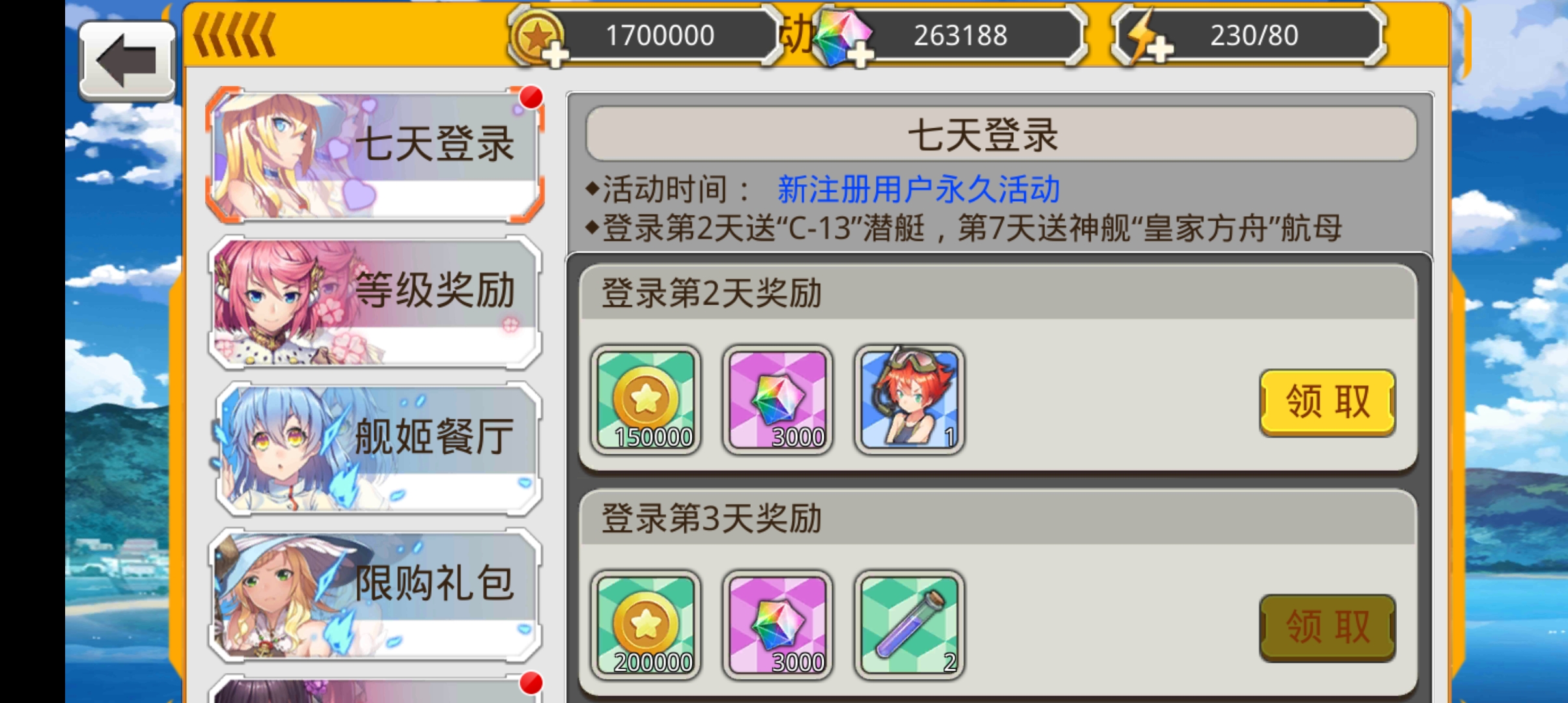Open the 七天登录 tab
This screenshot has width=1568, height=703.
pos(374,155)
